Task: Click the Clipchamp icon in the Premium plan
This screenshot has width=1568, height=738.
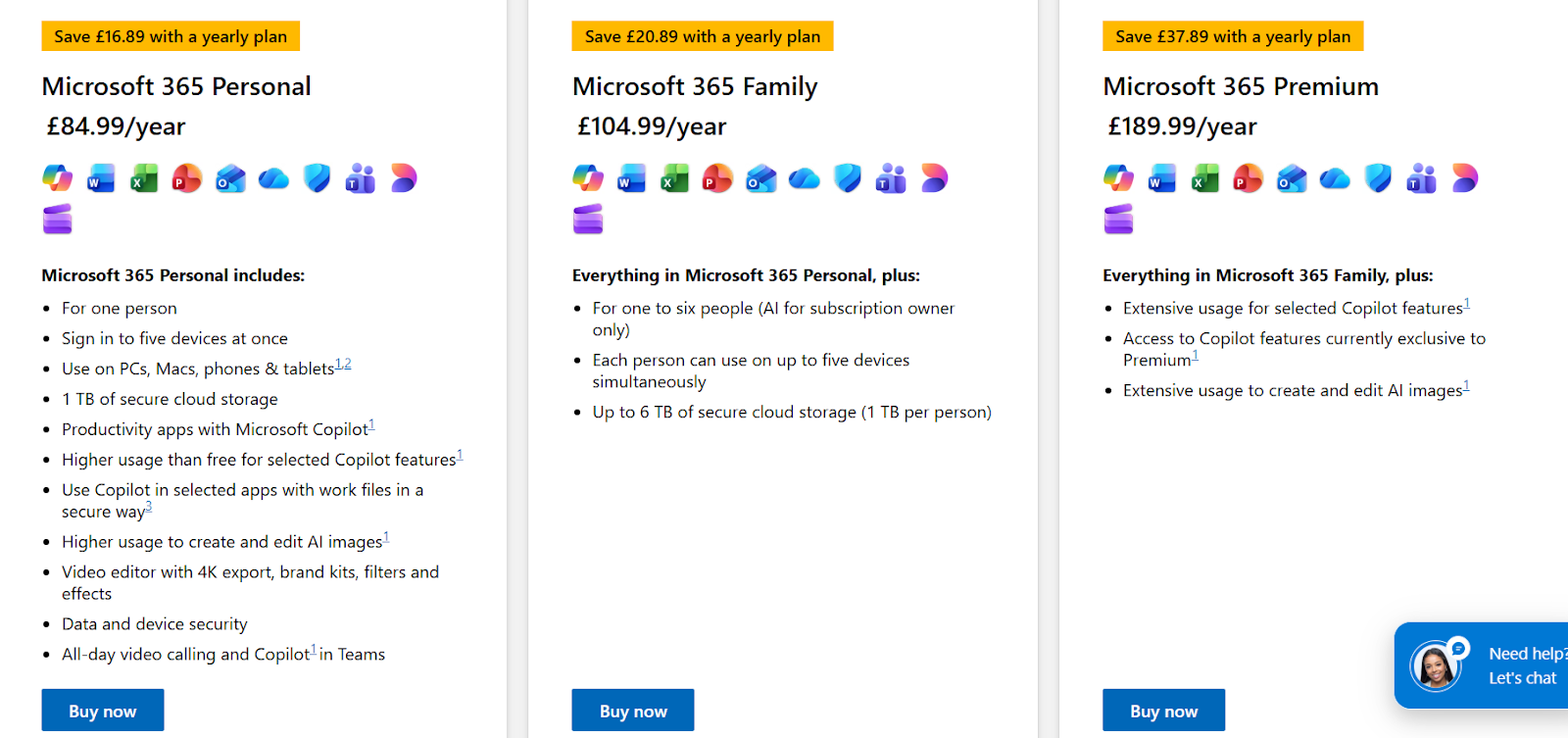Action: pos(1118,219)
